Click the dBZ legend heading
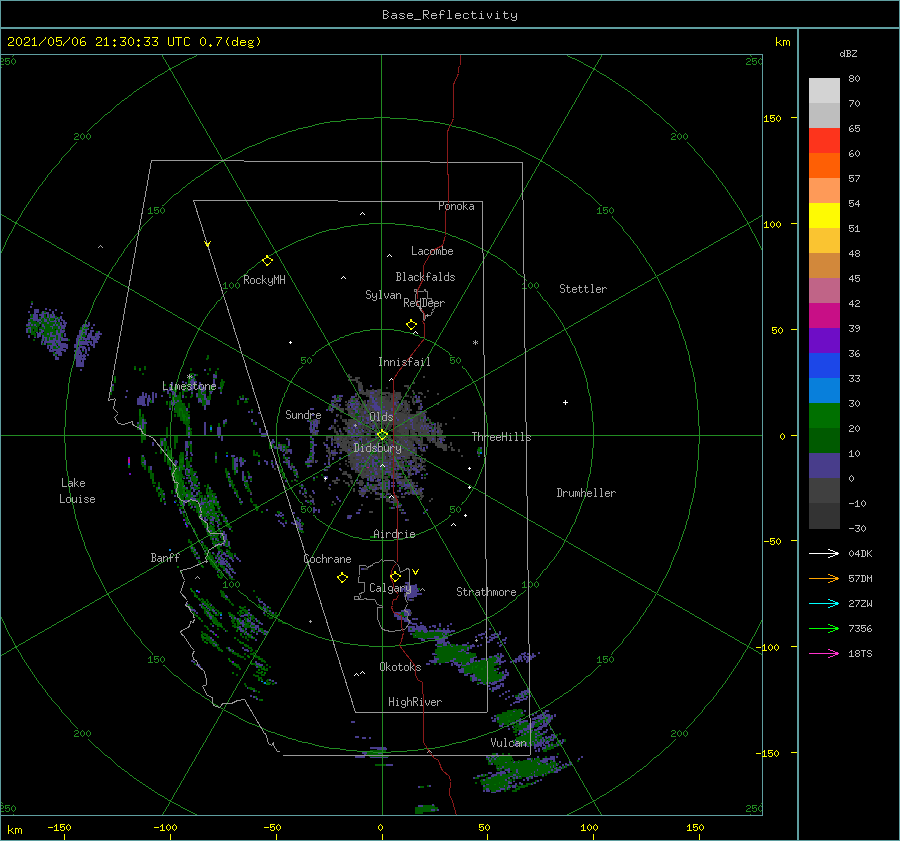 [848, 53]
